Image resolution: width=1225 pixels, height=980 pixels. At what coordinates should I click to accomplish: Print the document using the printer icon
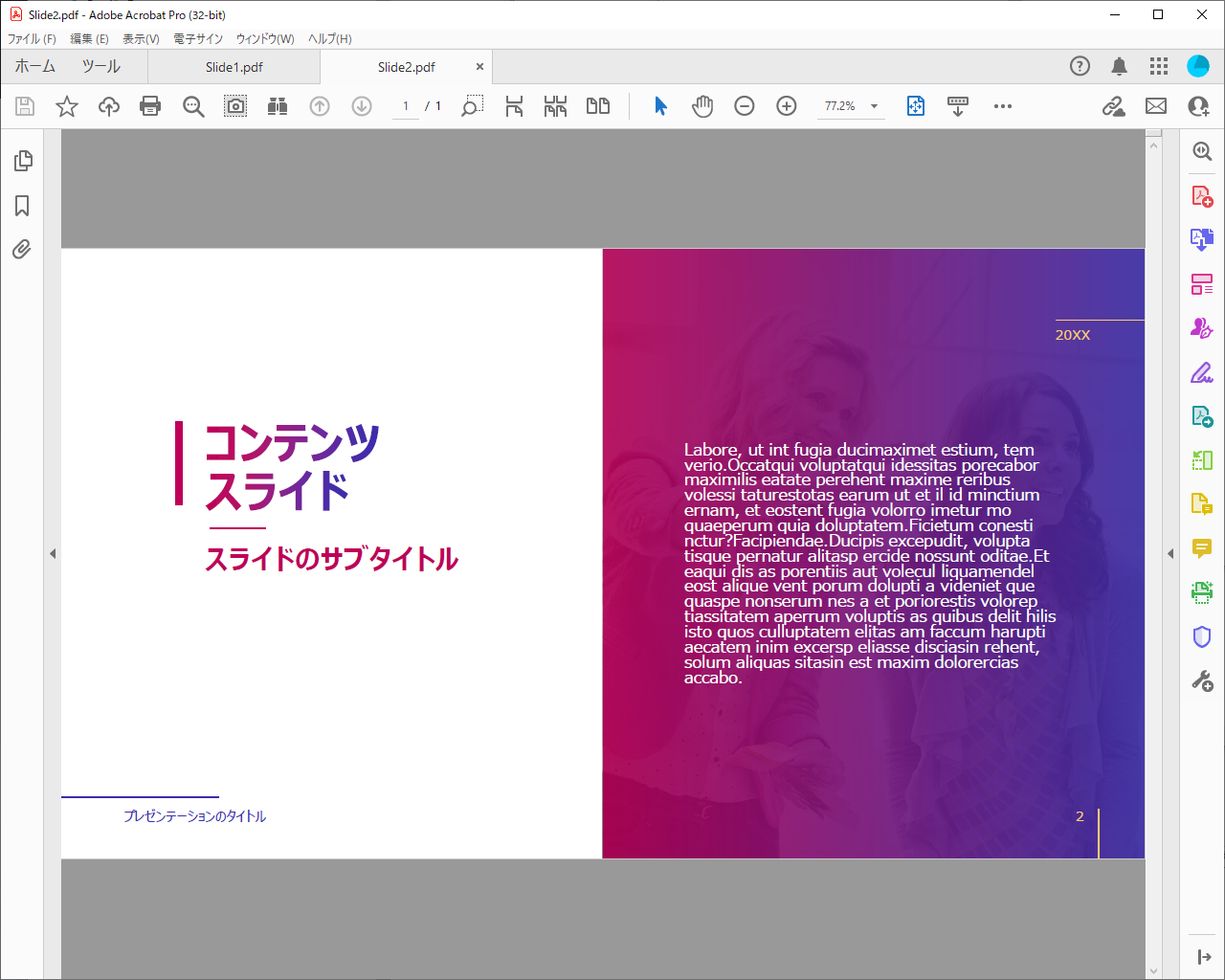click(150, 106)
